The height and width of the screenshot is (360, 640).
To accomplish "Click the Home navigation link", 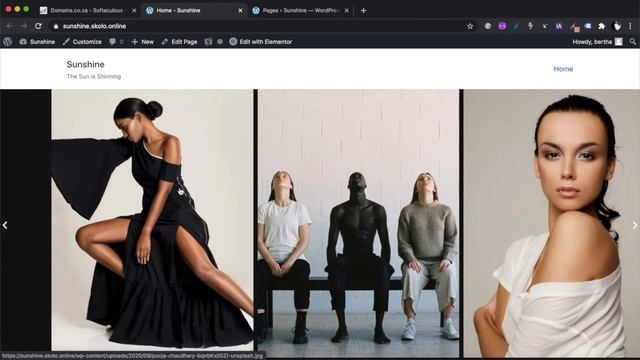I will (x=563, y=69).
